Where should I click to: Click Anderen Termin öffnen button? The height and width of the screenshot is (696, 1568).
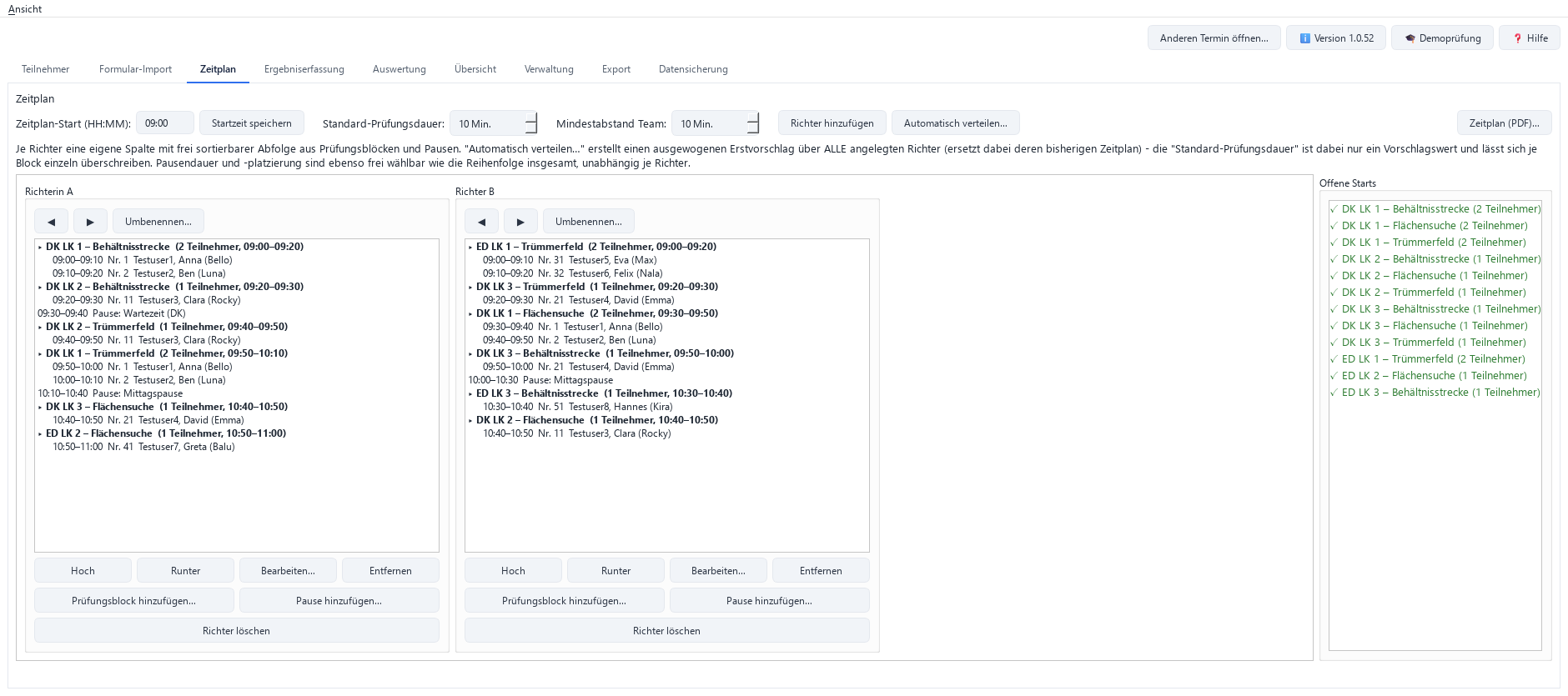point(1214,38)
